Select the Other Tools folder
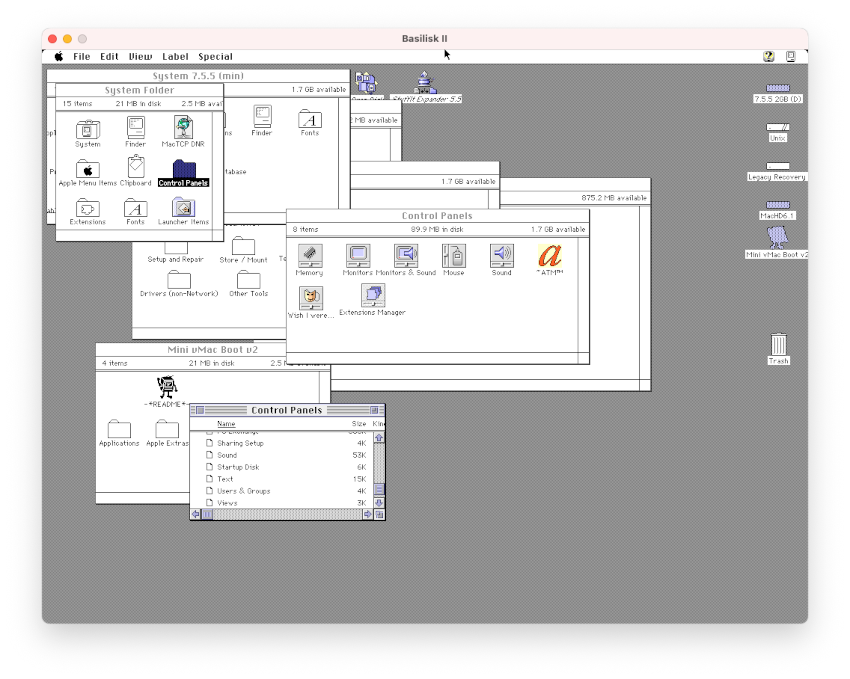The height and width of the screenshot is (679, 850). tap(249, 280)
